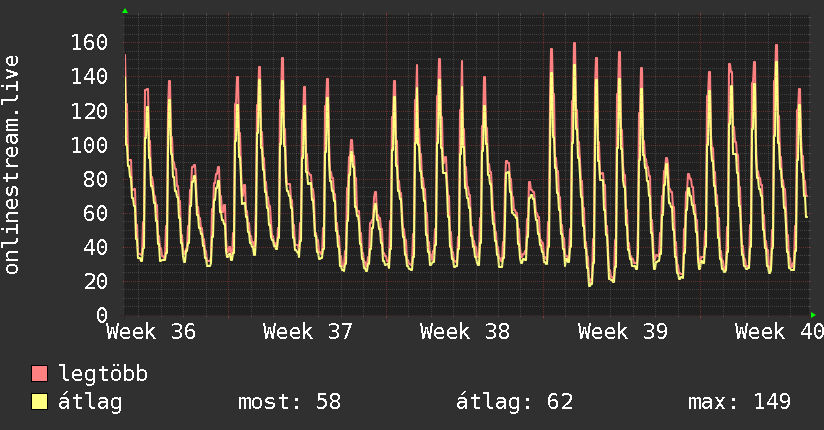Click the 40 y-axis value
Image resolution: width=824 pixels, height=430 pixels.
click(x=96, y=247)
